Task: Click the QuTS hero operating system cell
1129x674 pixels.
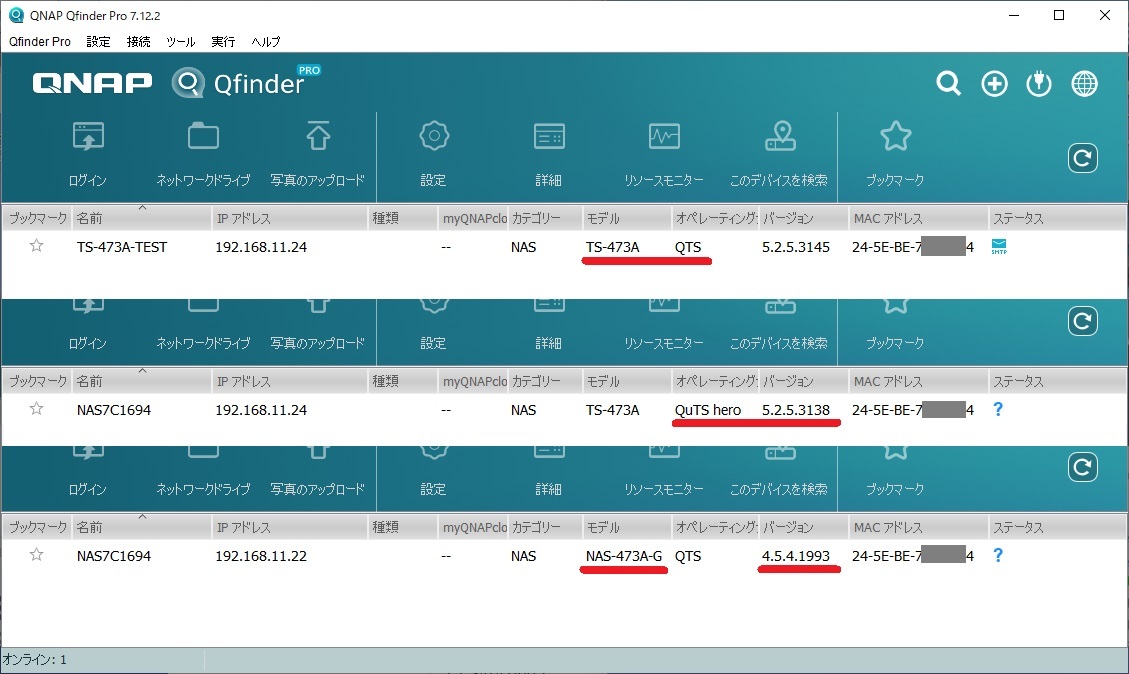Action: 708,410
